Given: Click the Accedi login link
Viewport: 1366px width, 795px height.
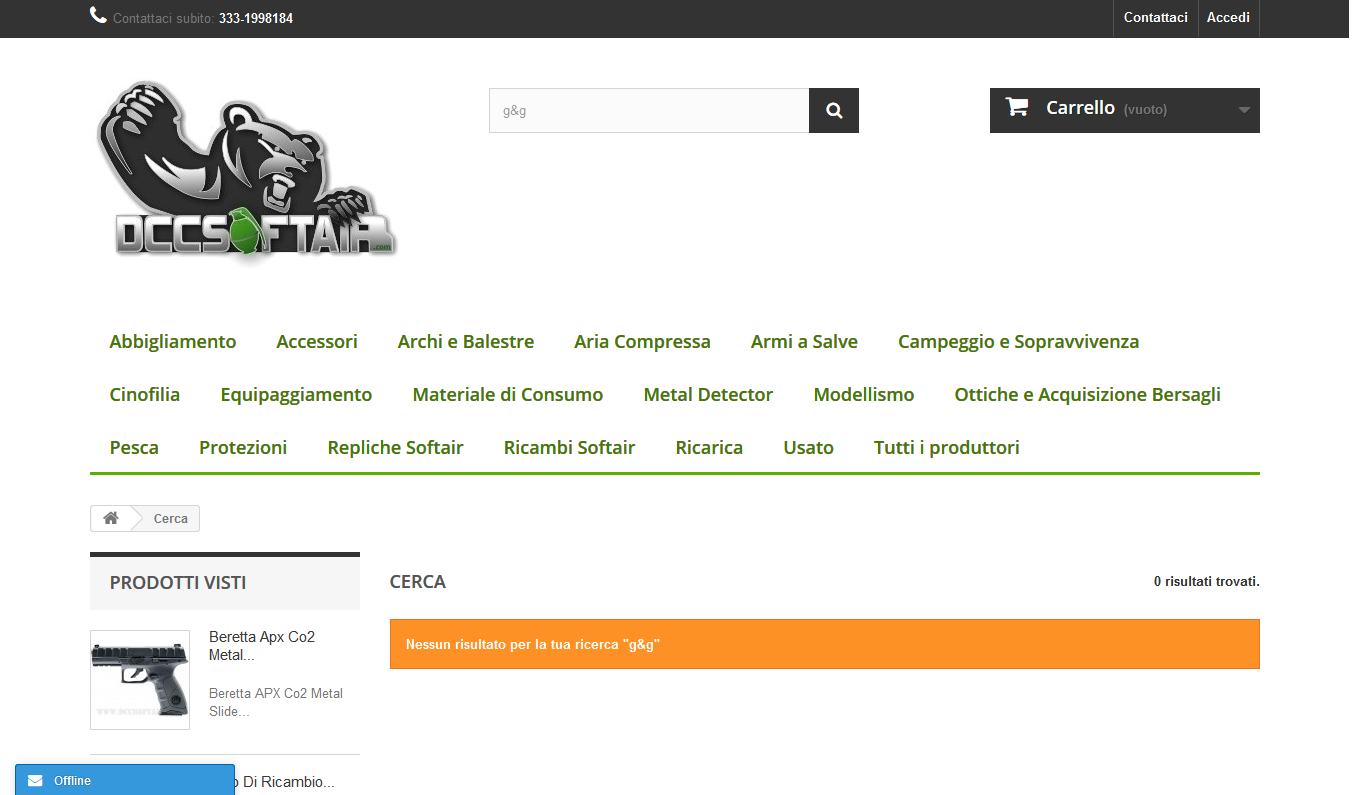Looking at the screenshot, I should point(1228,18).
